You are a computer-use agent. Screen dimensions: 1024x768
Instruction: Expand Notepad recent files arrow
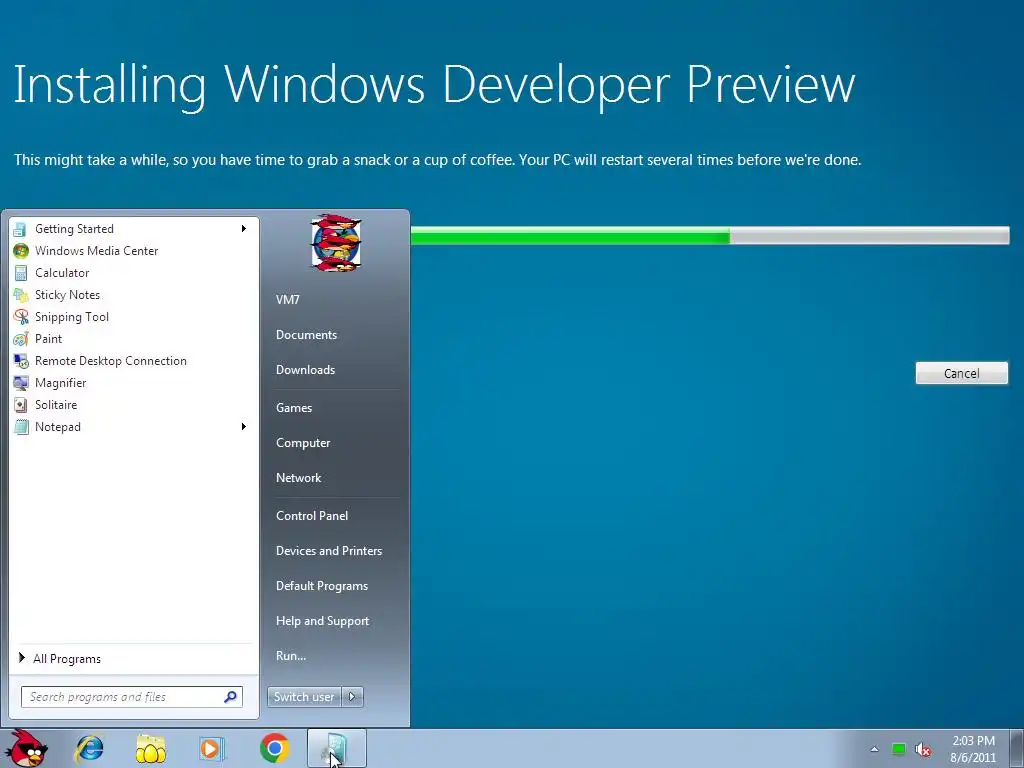pyautogui.click(x=244, y=426)
